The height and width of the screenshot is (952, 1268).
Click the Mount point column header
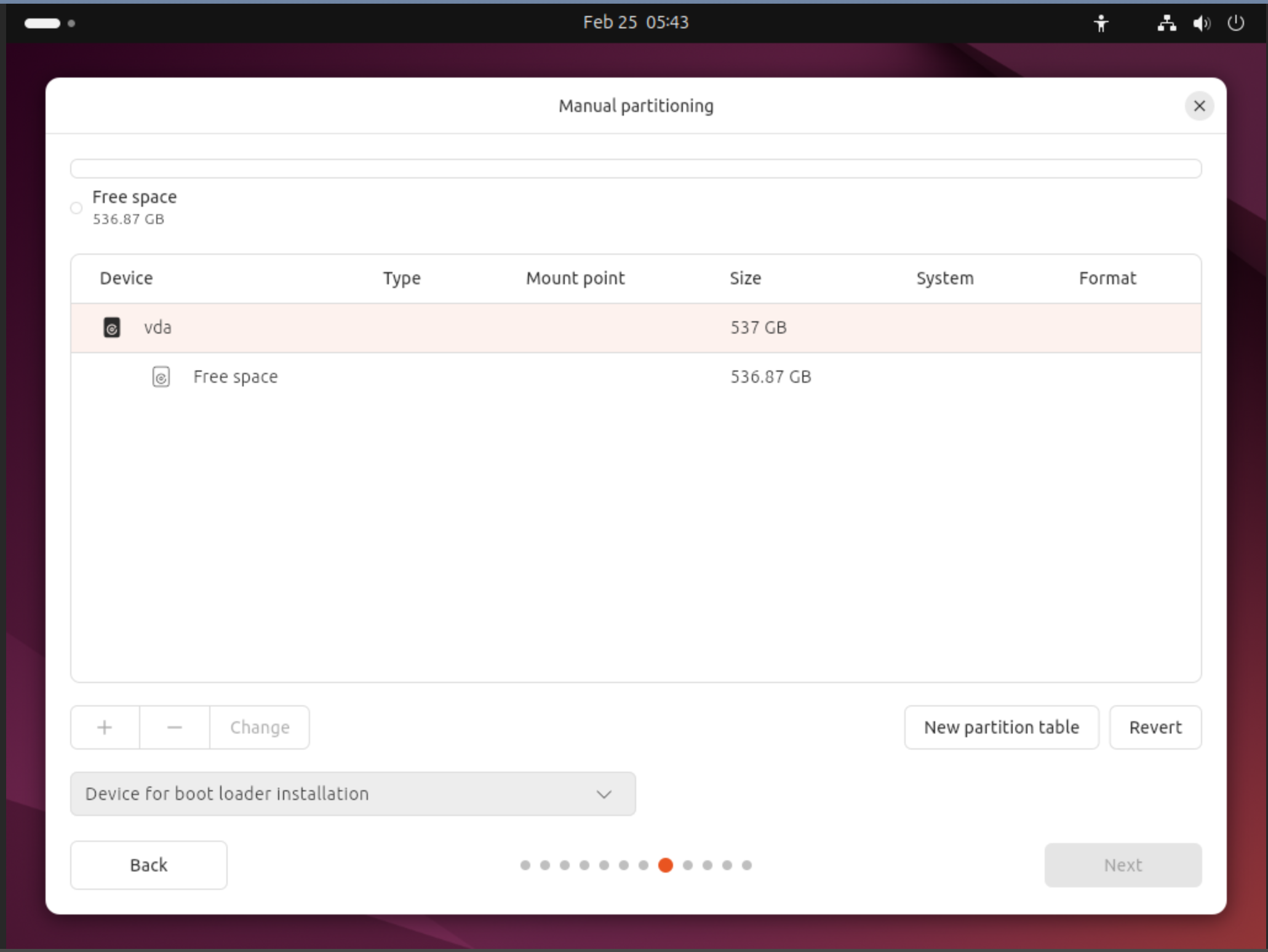(575, 278)
